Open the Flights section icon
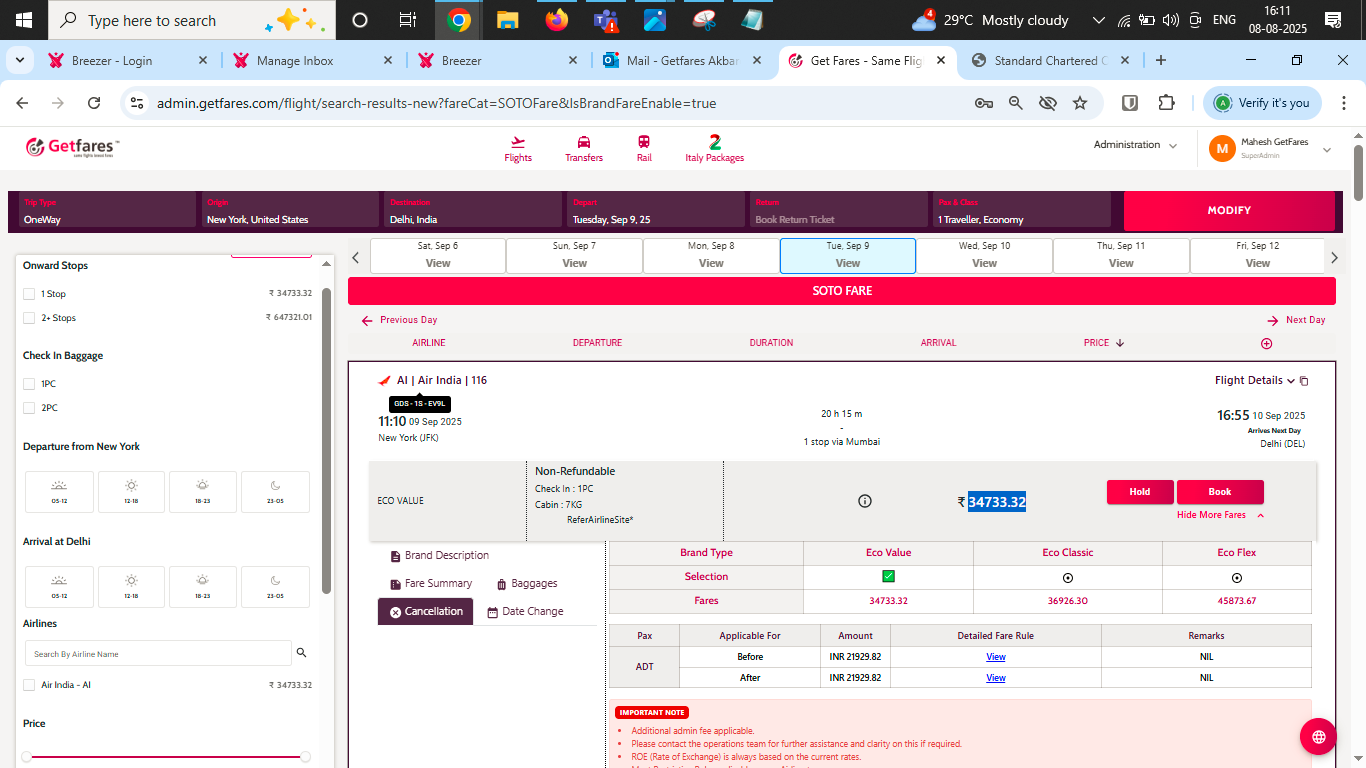Screen dimensions: 1366x768 click(x=518, y=142)
